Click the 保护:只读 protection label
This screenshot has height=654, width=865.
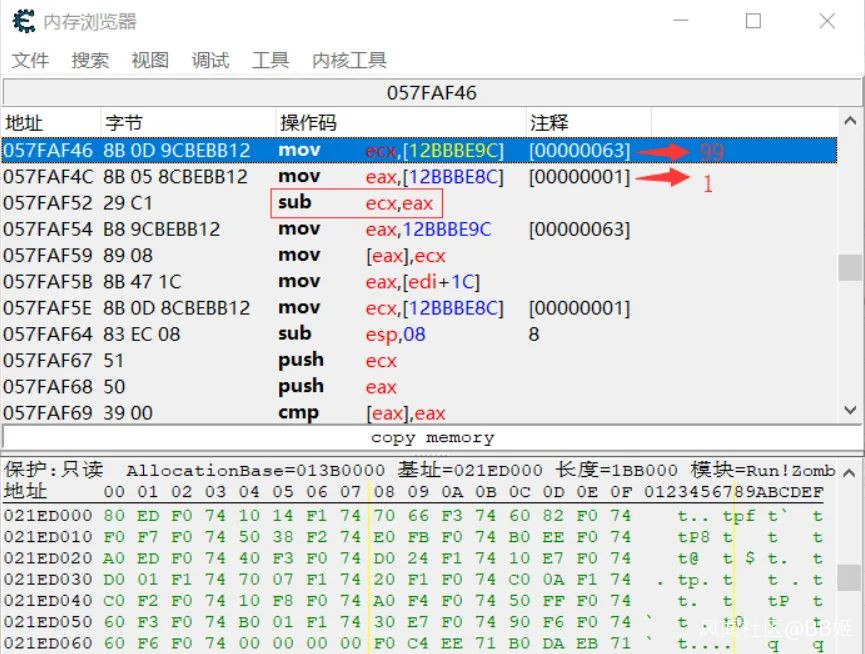(x=54, y=470)
